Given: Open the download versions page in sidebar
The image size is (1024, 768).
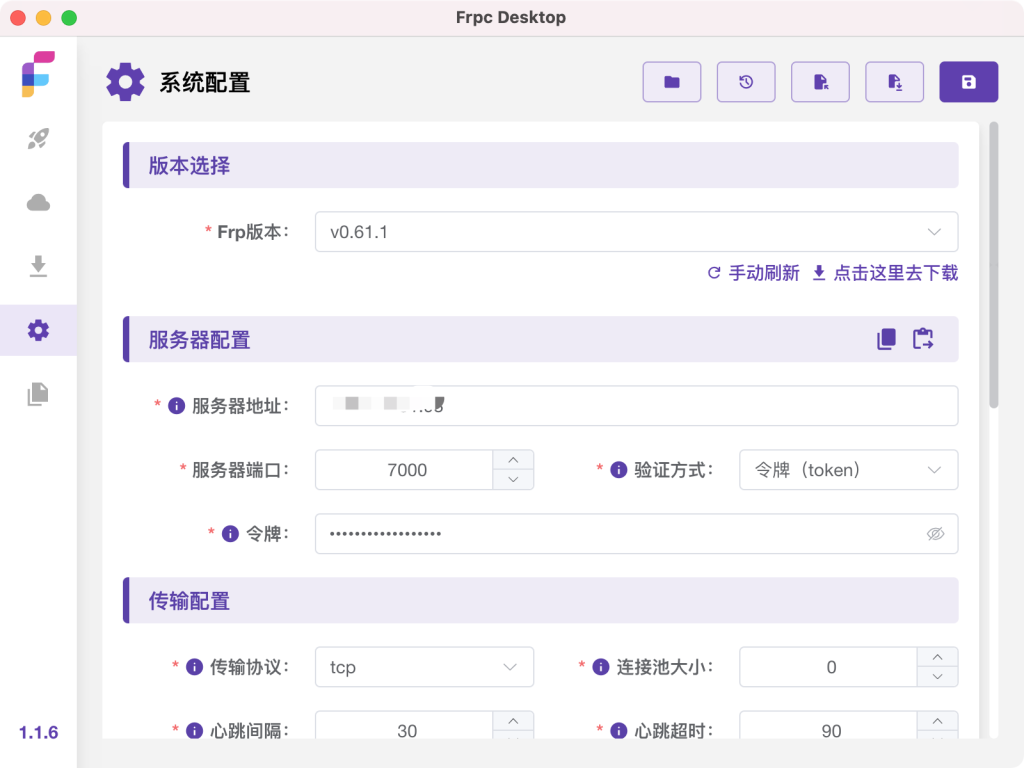Looking at the screenshot, I should click(x=38, y=266).
